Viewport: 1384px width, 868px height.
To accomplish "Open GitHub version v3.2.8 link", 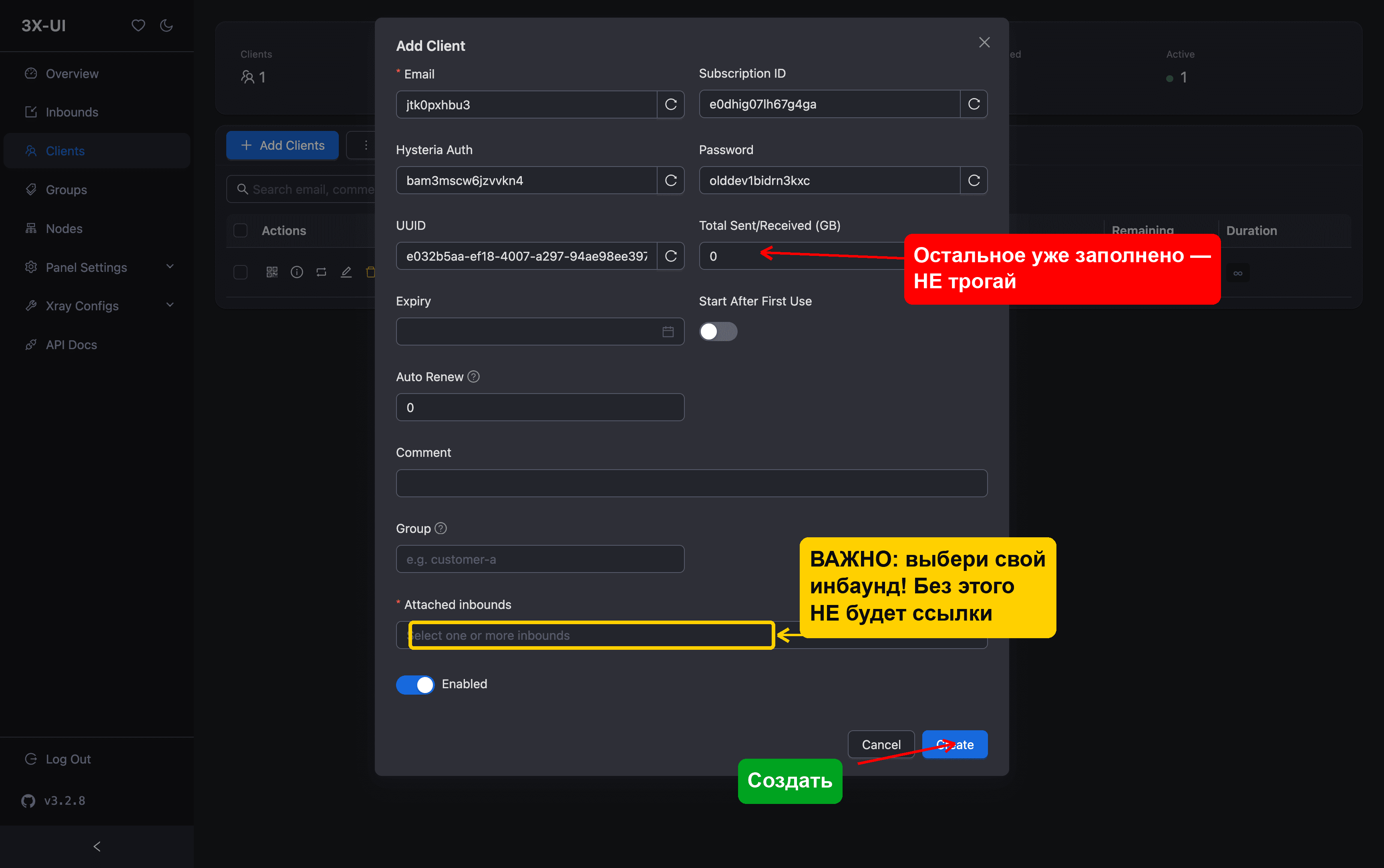I will point(53,801).
